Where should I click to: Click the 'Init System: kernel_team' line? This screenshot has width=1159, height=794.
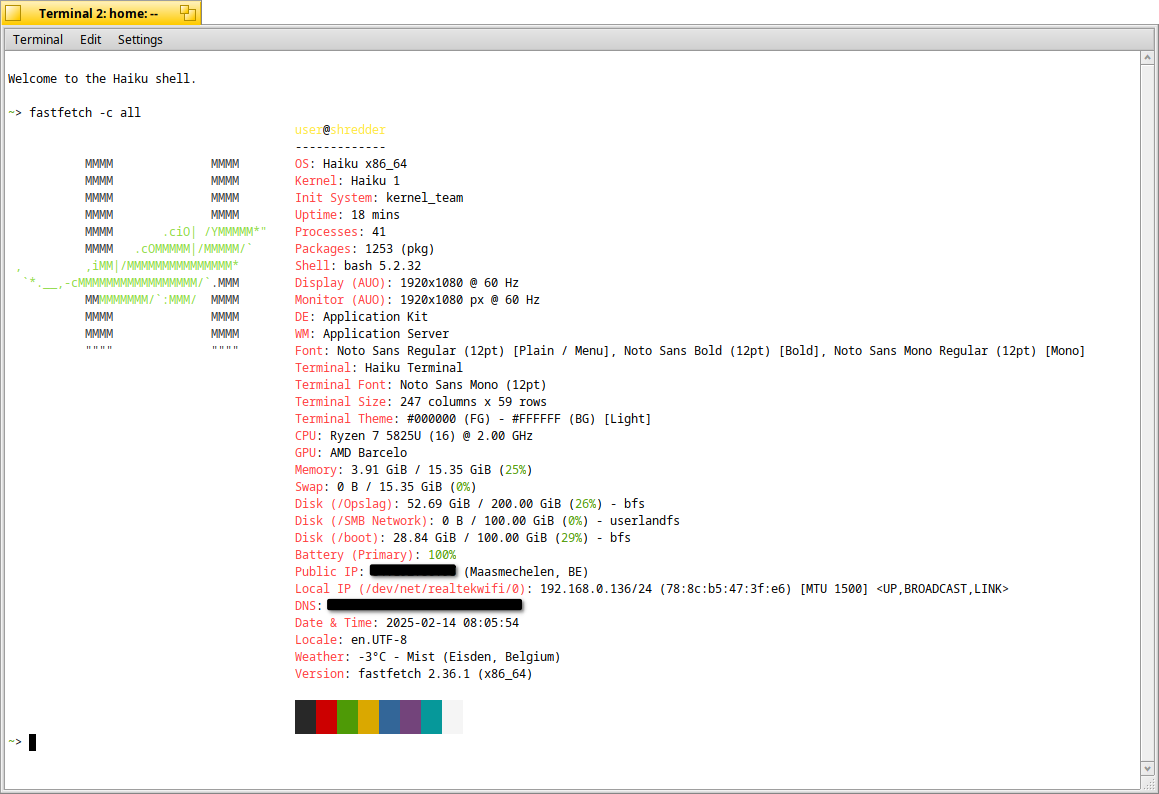coord(379,197)
